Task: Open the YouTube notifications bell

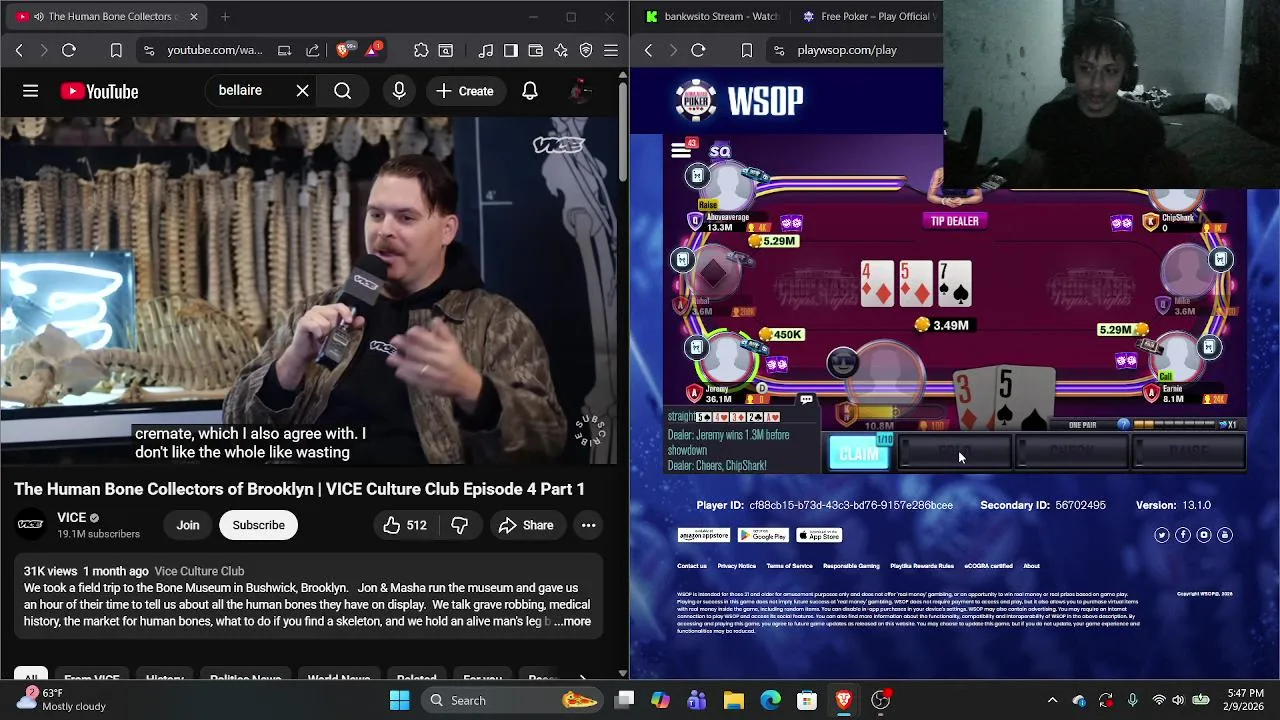Action: coord(530,91)
